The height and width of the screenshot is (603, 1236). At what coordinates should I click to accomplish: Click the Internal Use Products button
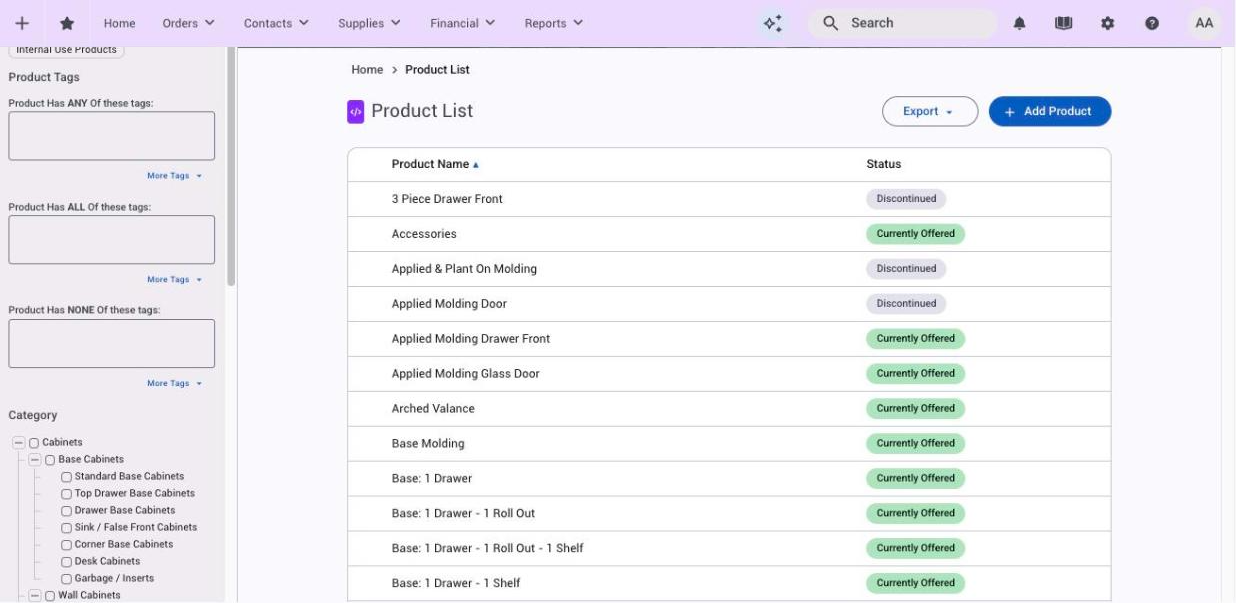[x=66, y=50]
